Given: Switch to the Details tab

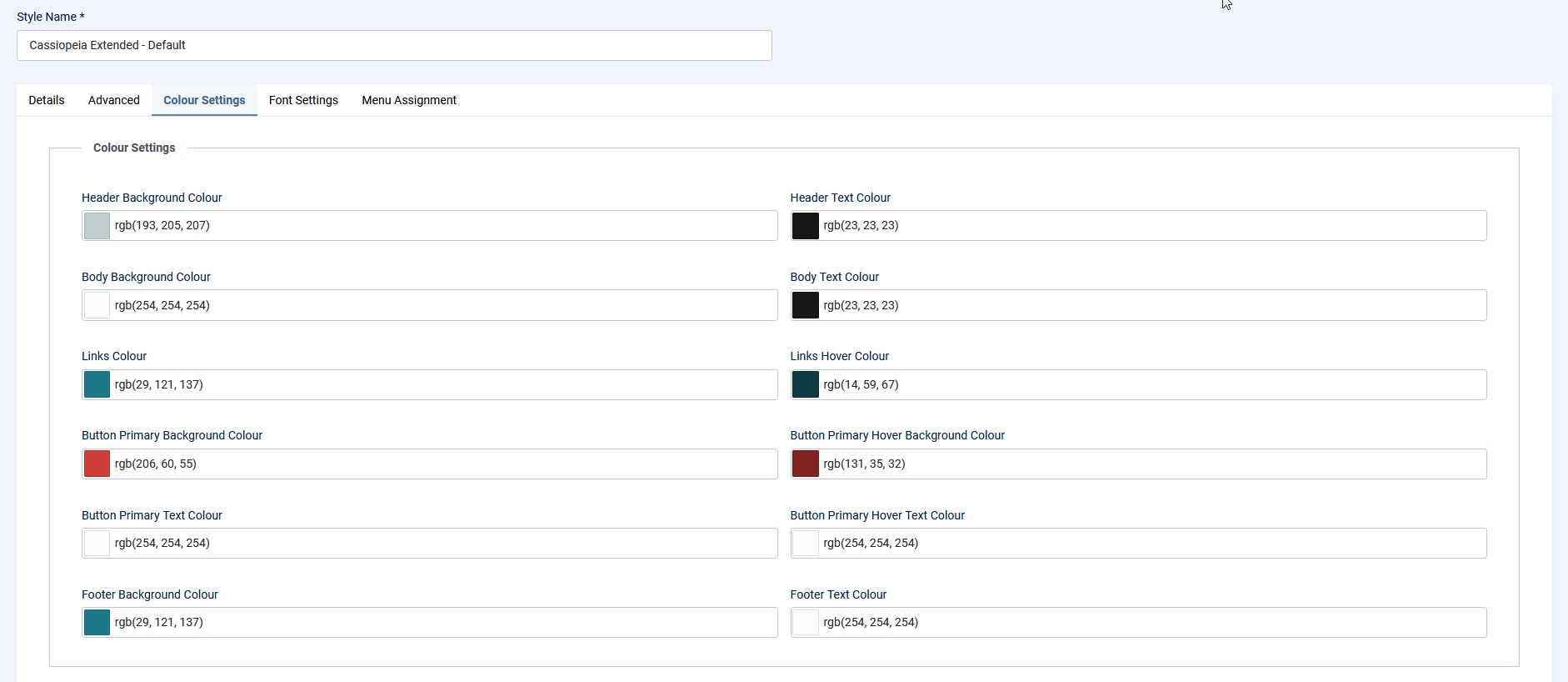Looking at the screenshot, I should click(x=47, y=100).
